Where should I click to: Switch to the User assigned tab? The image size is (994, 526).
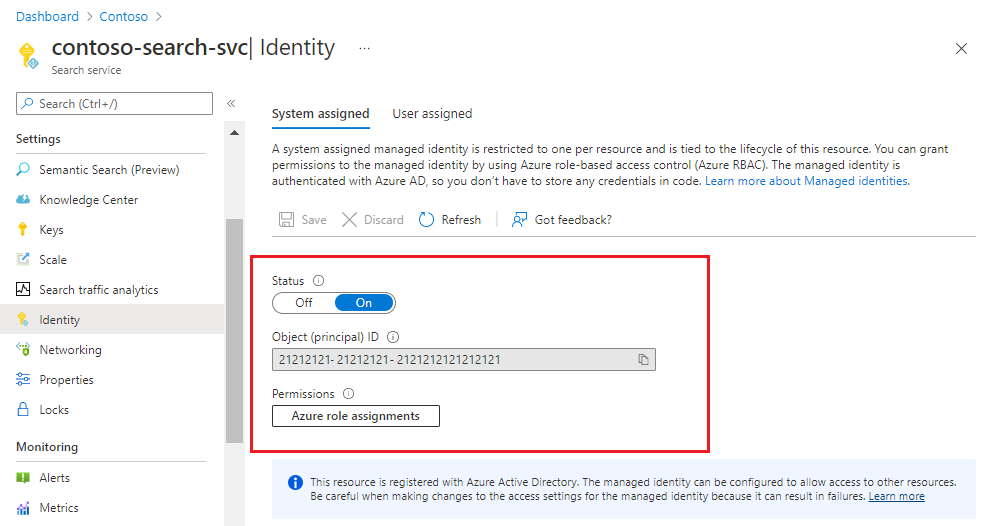432,113
